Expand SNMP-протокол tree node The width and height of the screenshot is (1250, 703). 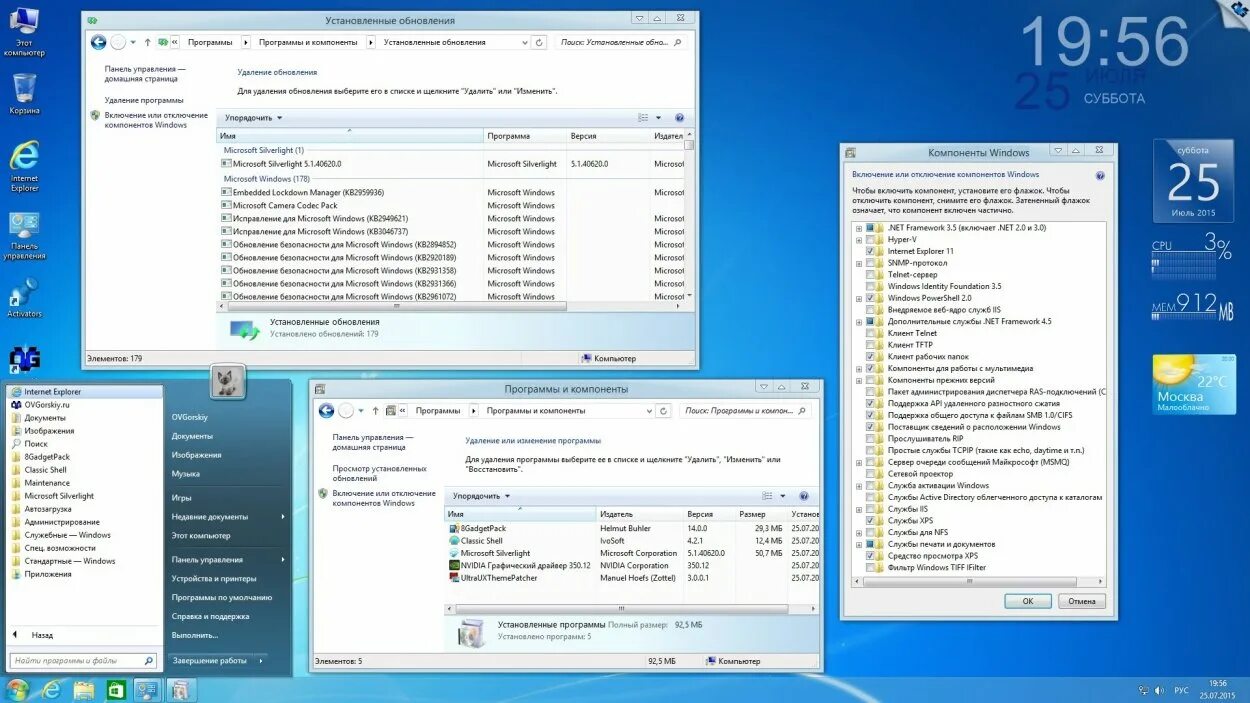tap(859, 263)
